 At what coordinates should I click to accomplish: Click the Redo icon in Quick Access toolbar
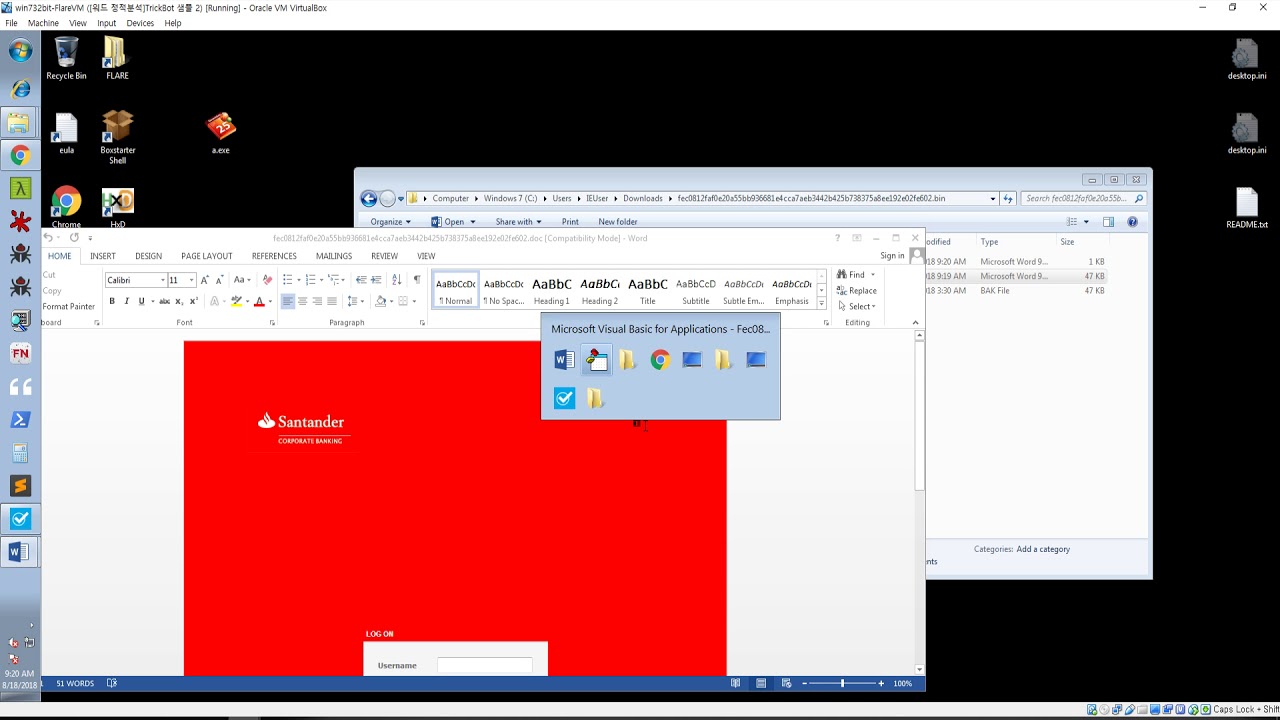(x=74, y=238)
